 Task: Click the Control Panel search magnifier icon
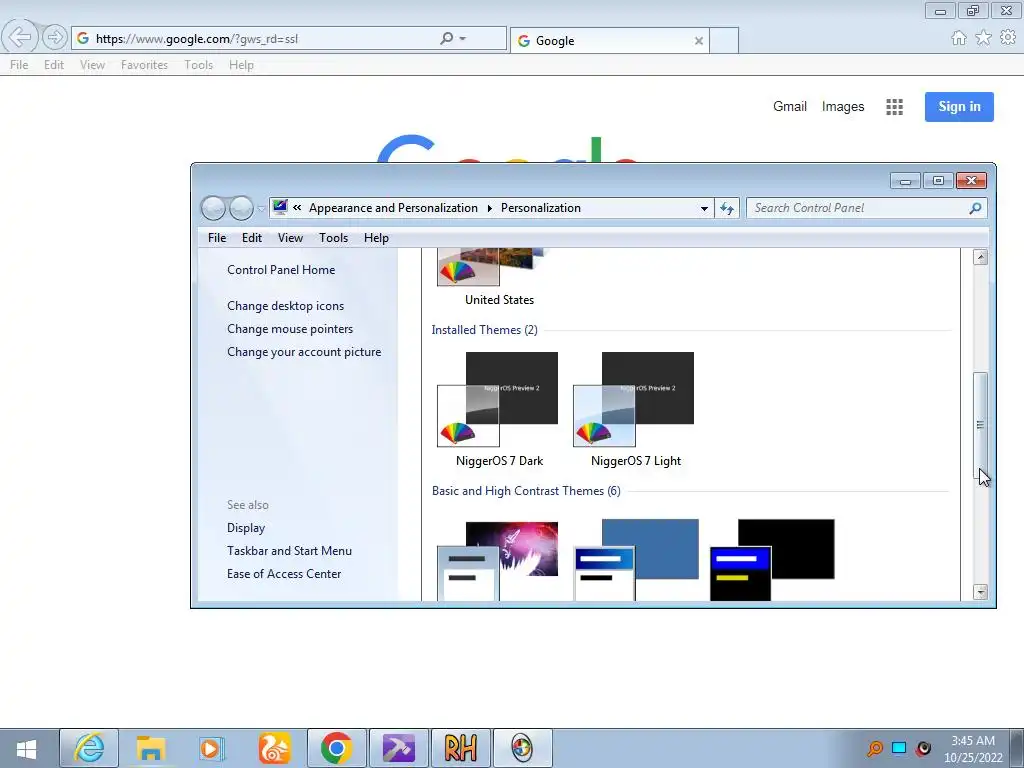coord(975,208)
